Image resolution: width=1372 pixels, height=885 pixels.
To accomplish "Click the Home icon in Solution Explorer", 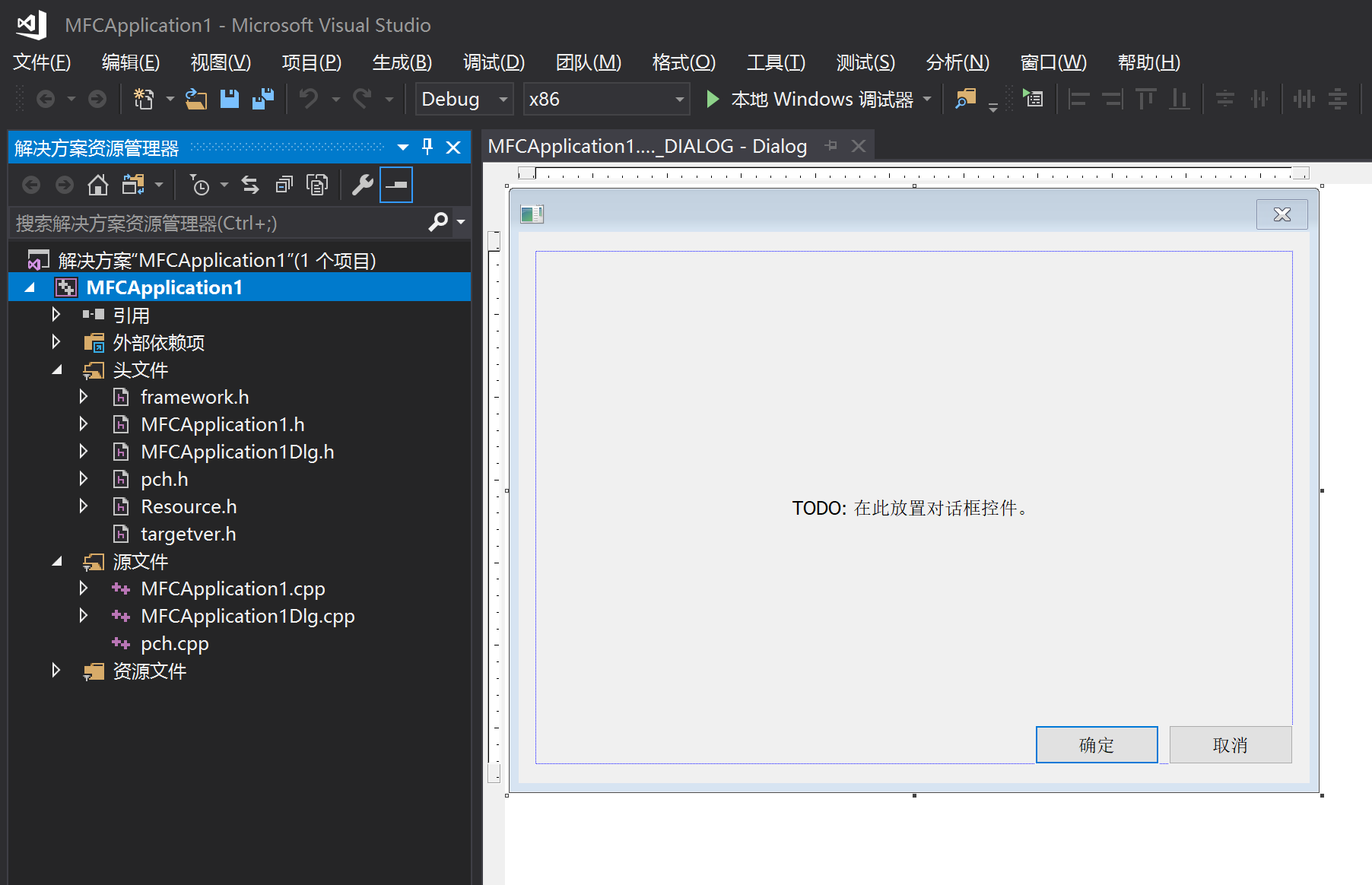I will pyautogui.click(x=98, y=185).
